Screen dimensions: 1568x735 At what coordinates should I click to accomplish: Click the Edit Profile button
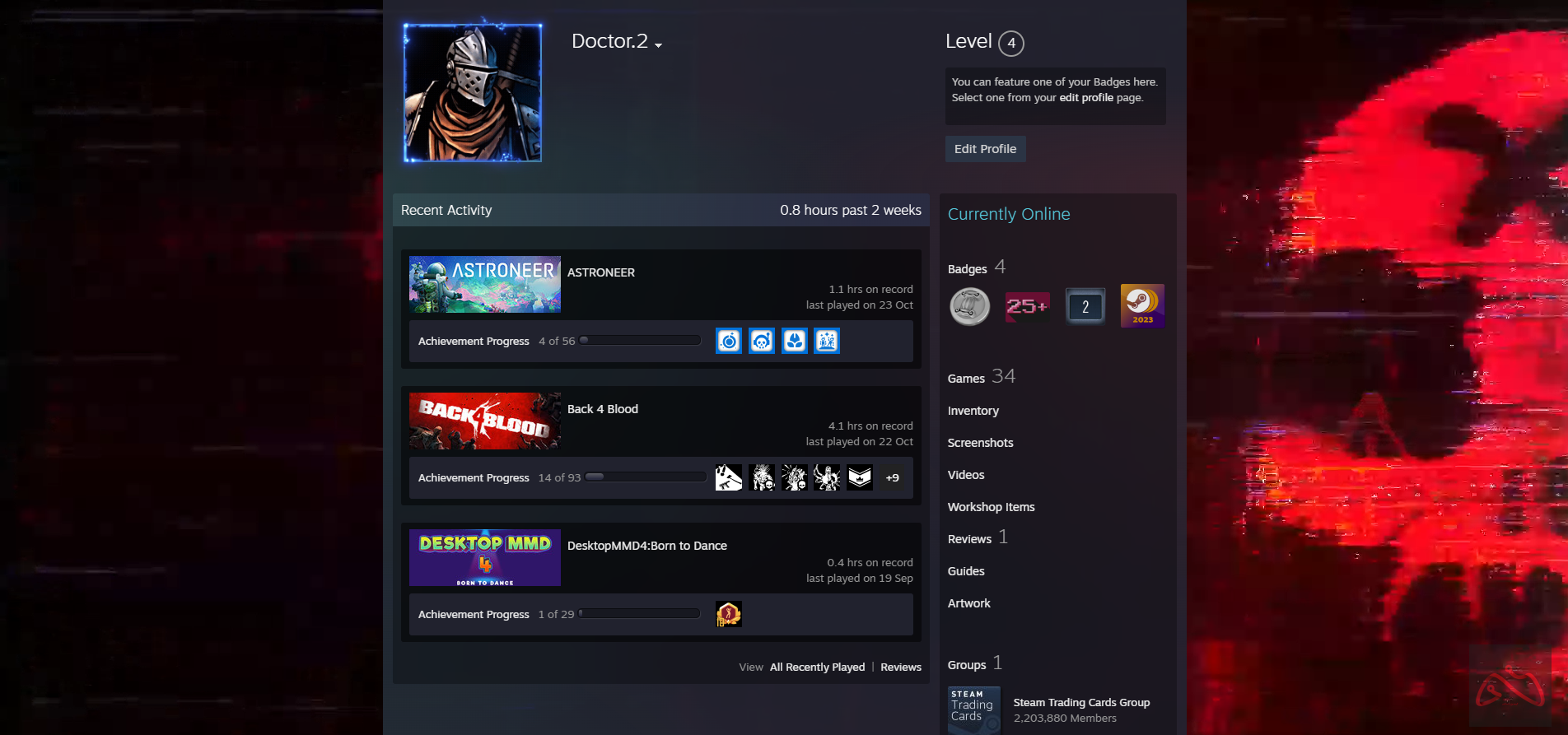click(985, 149)
